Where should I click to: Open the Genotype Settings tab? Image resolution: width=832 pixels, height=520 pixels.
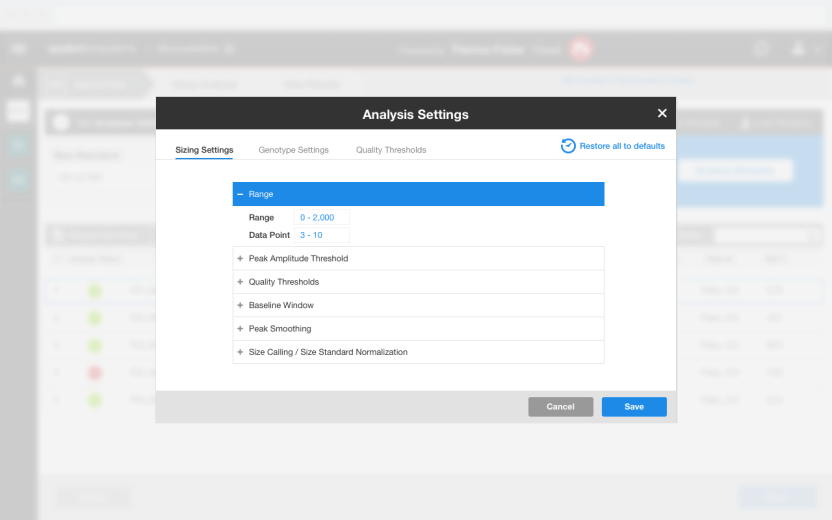click(293, 150)
